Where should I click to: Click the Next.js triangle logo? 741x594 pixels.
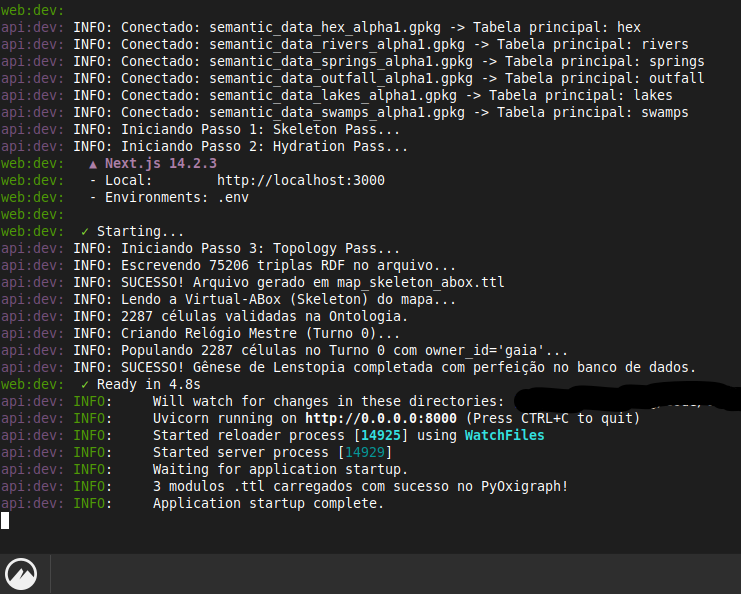coord(93,164)
